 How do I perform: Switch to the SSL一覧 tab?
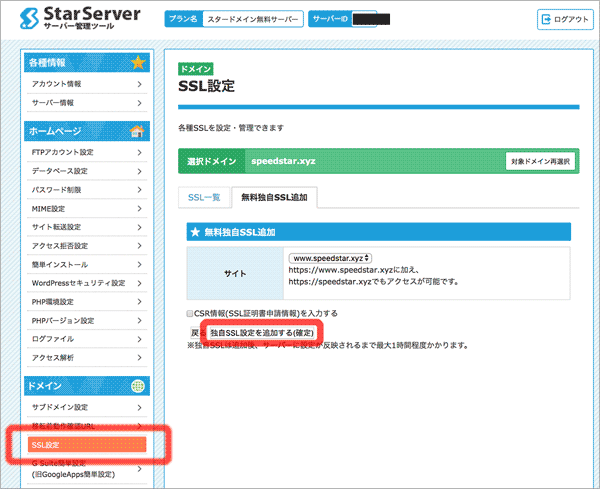pyautogui.click(x=204, y=197)
